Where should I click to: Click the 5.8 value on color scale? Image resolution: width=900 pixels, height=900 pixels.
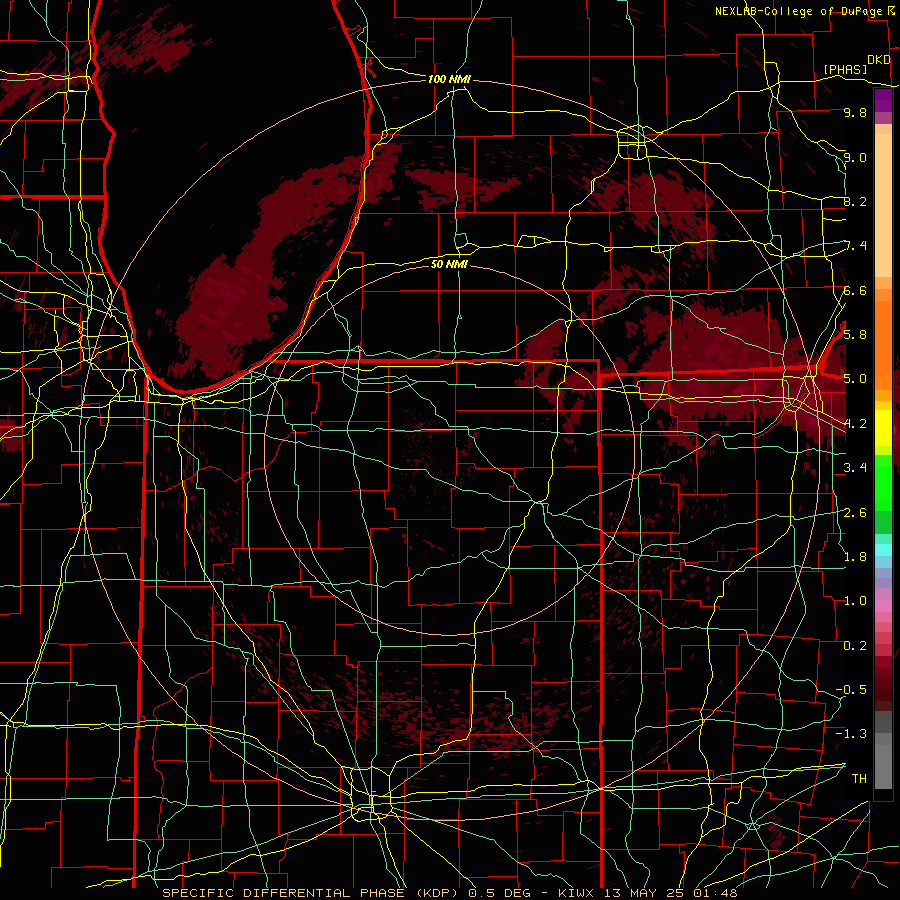pyautogui.click(x=855, y=334)
